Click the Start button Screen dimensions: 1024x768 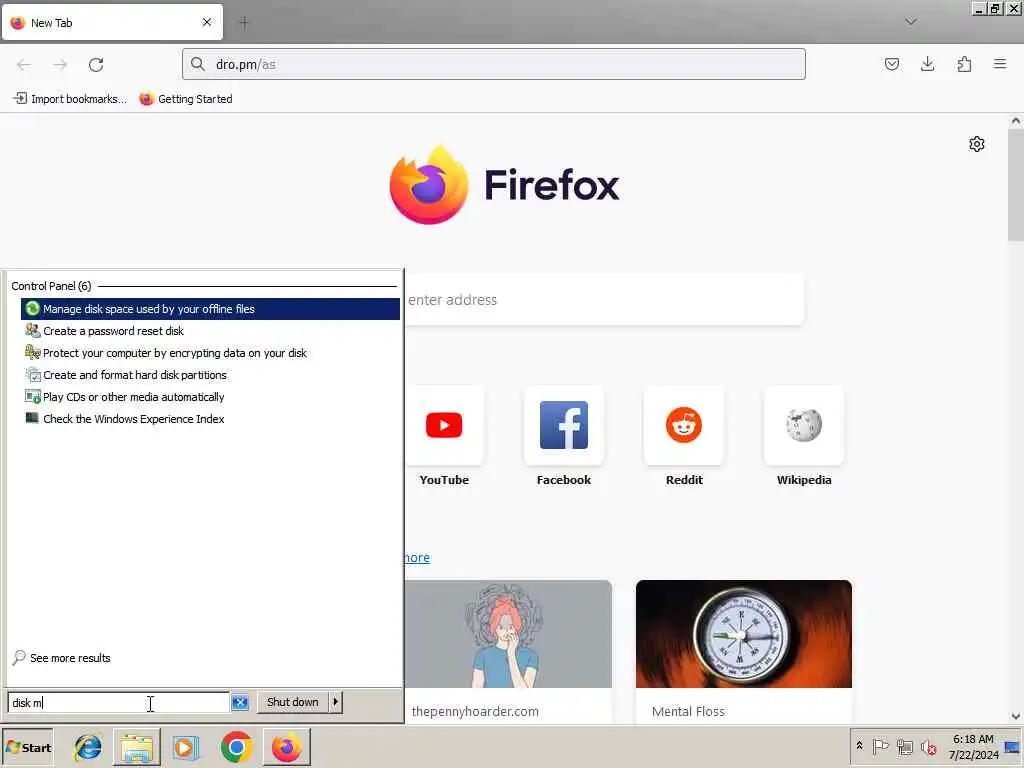pyautogui.click(x=27, y=748)
